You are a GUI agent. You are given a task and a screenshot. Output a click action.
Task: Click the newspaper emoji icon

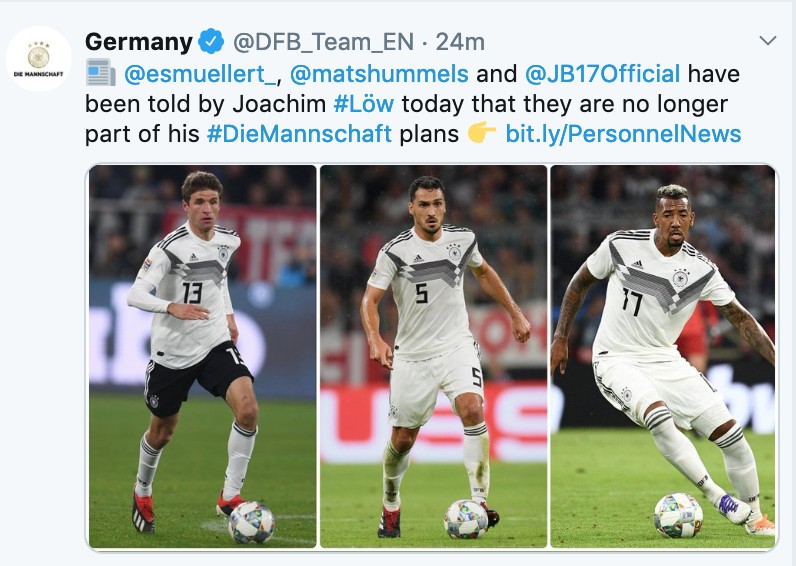coord(101,73)
